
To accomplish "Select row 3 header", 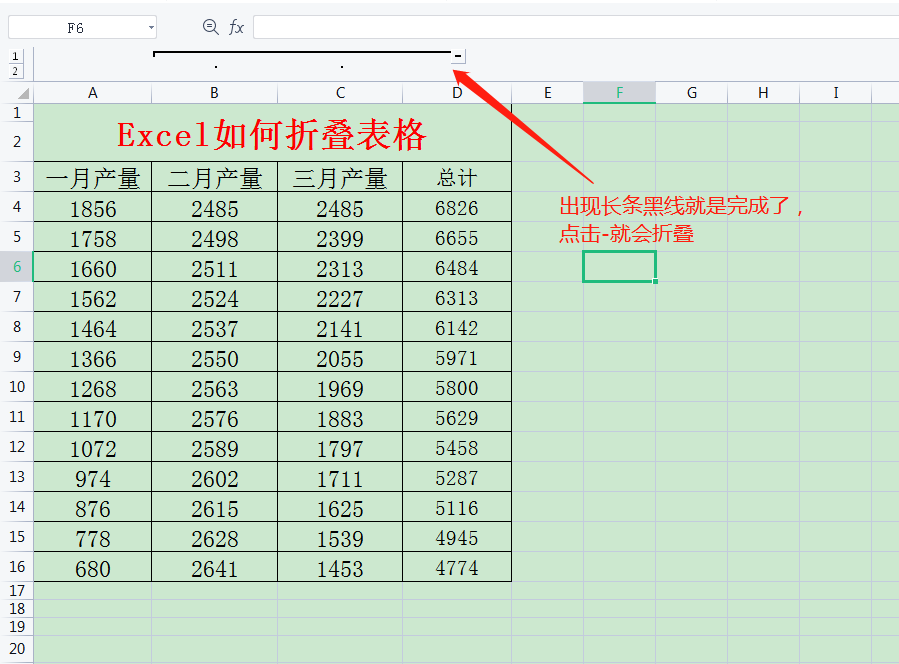I will [x=17, y=177].
